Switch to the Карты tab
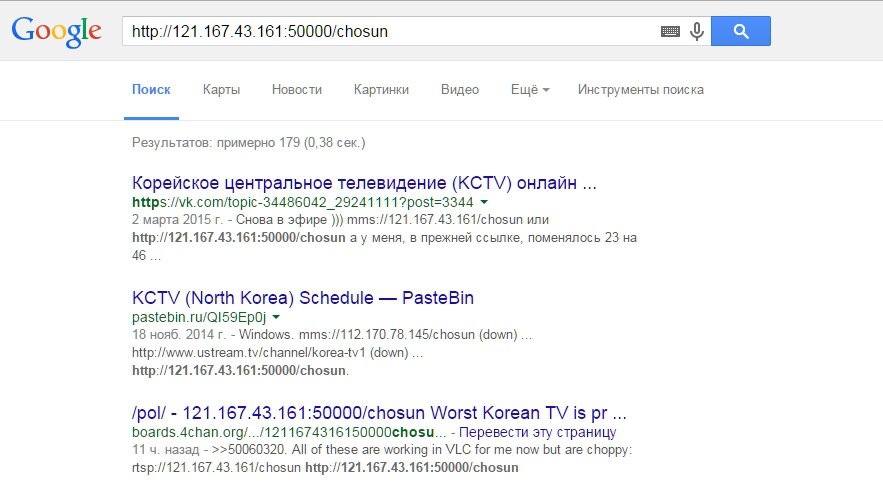 tap(221, 90)
